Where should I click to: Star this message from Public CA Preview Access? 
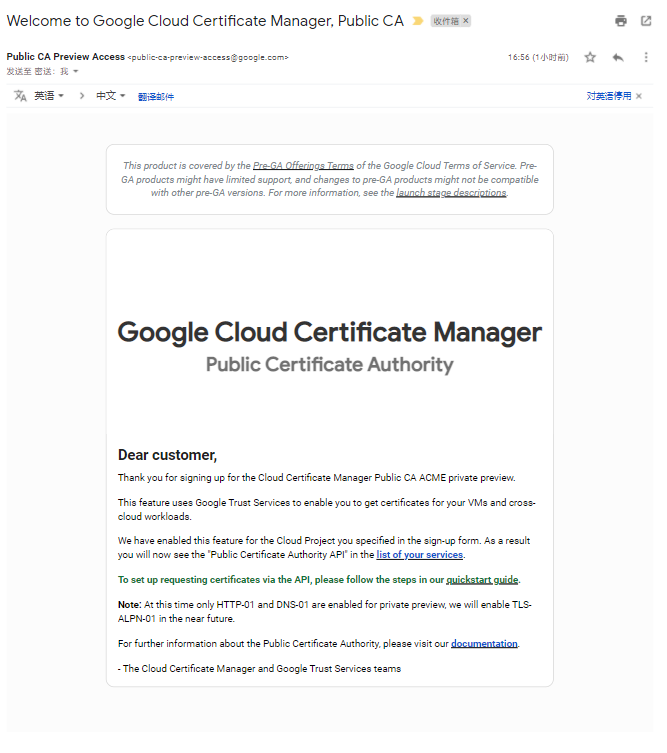(590, 58)
